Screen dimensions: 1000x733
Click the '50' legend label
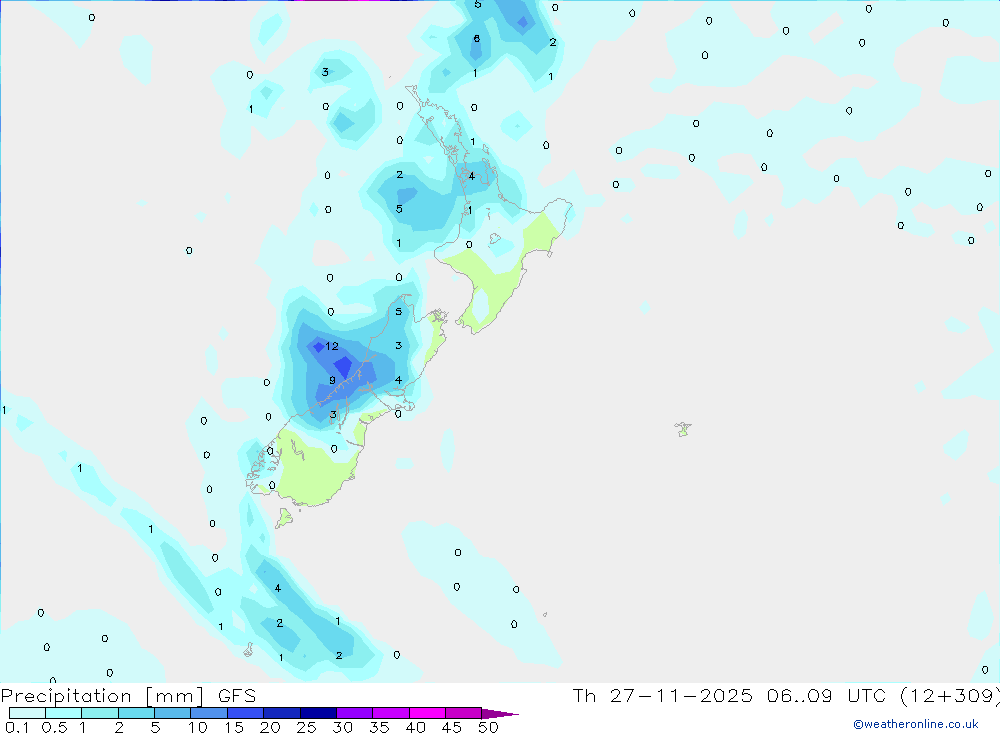[x=488, y=727]
